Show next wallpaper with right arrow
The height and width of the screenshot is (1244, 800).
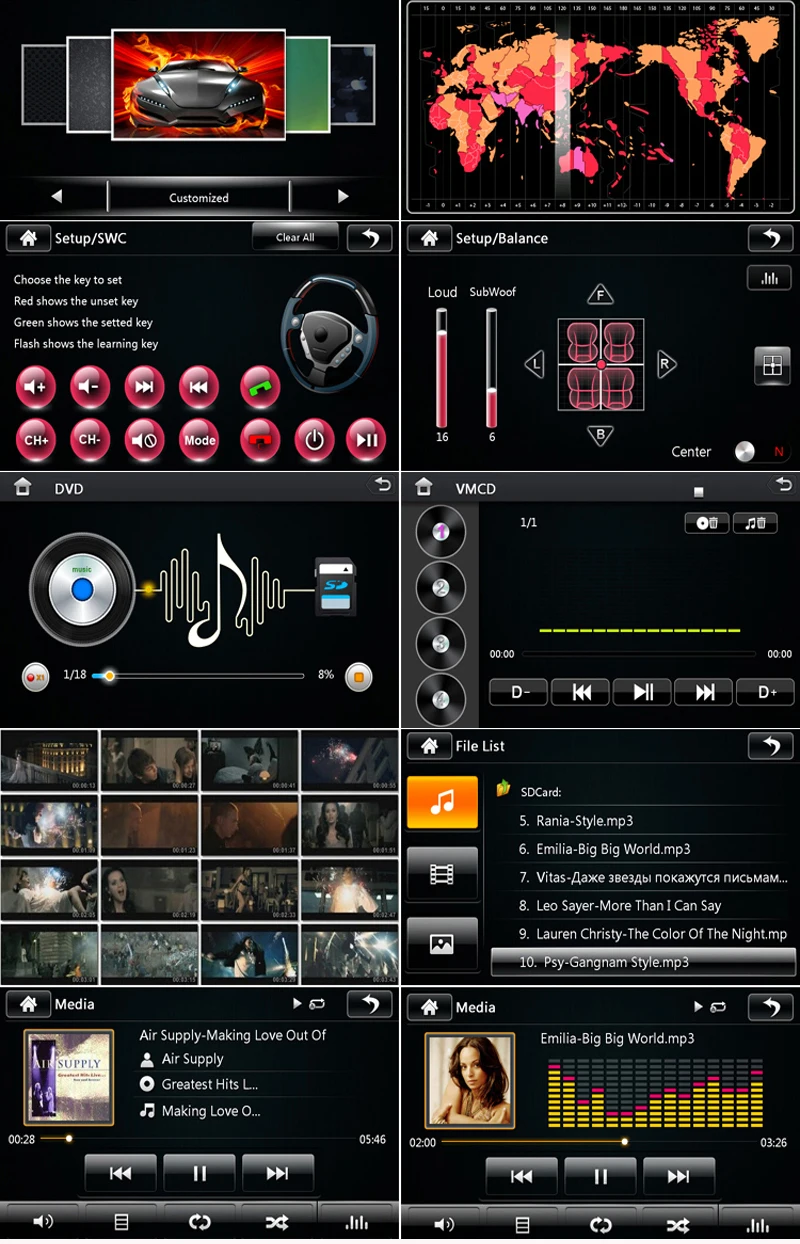(x=343, y=197)
